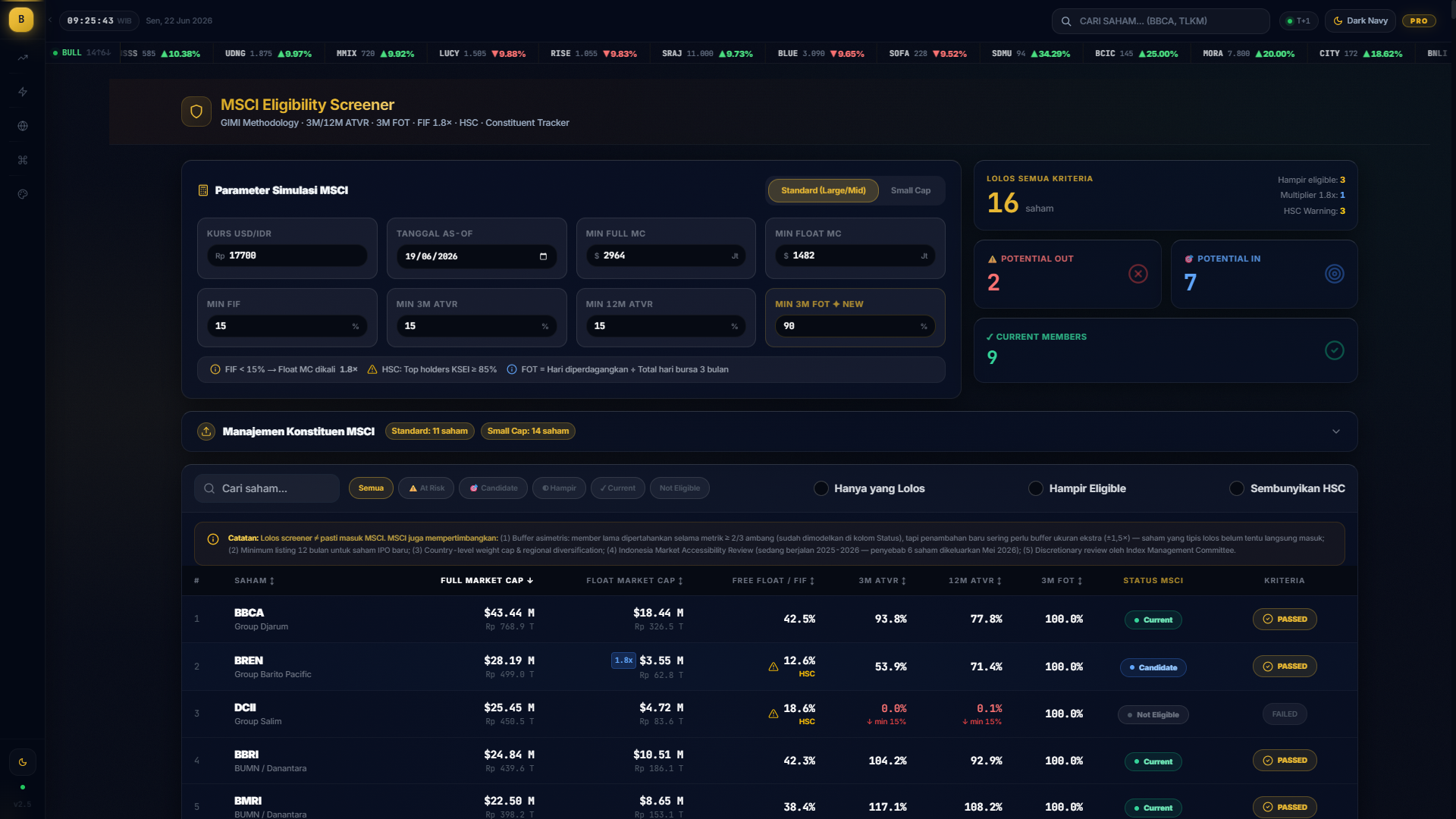Click the target icon in Potential In card

point(1335,274)
